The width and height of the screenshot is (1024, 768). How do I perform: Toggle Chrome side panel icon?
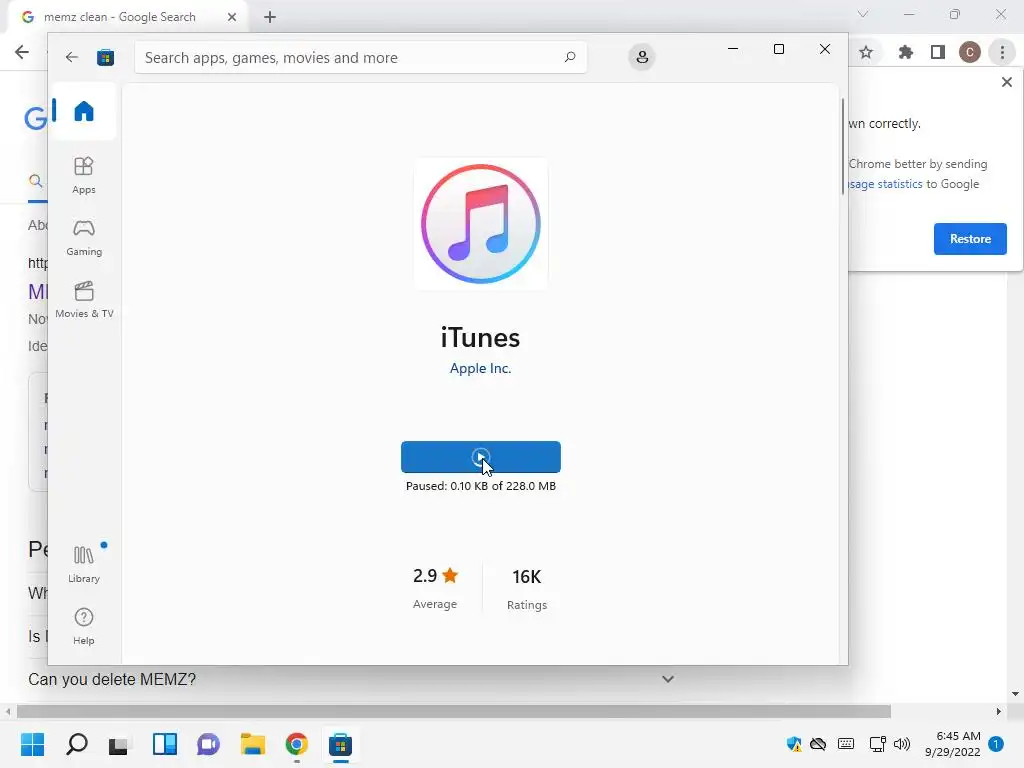pos(938,52)
